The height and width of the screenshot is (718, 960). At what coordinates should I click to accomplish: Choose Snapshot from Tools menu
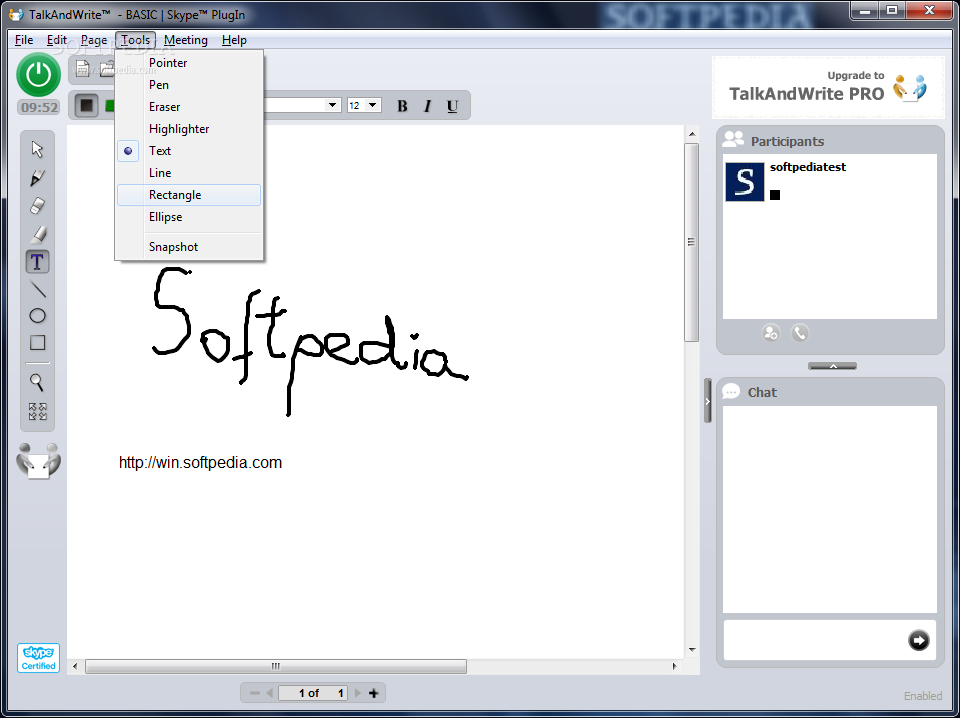click(x=189, y=247)
